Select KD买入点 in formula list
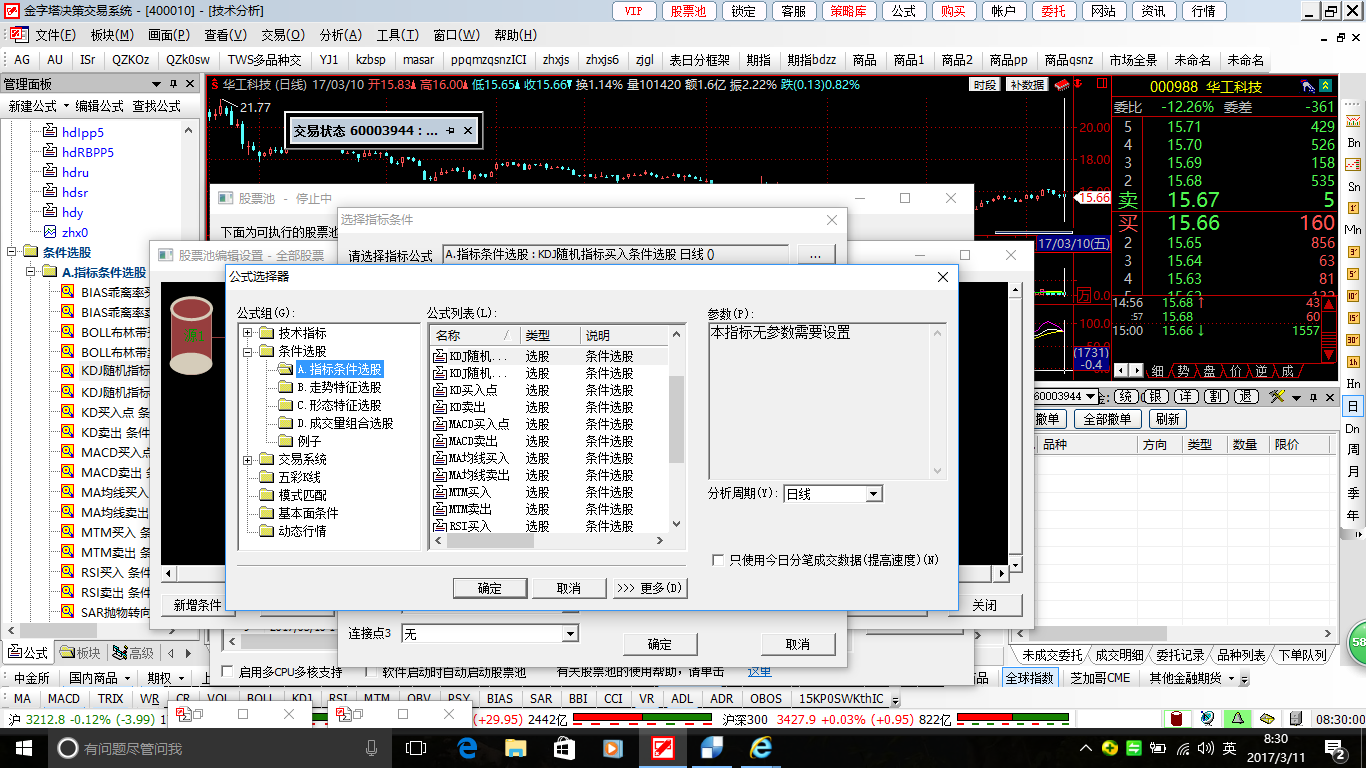 (473, 390)
